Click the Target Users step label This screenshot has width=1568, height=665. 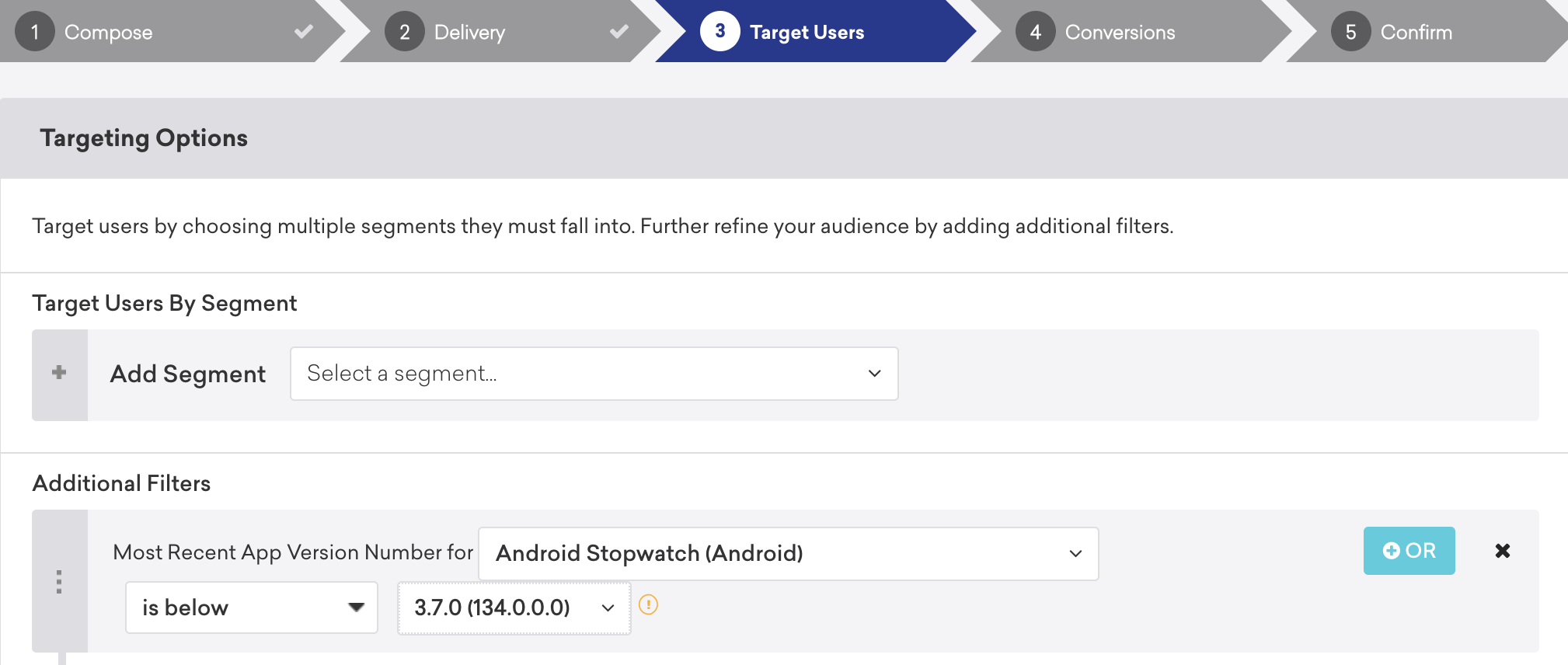(x=807, y=33)
